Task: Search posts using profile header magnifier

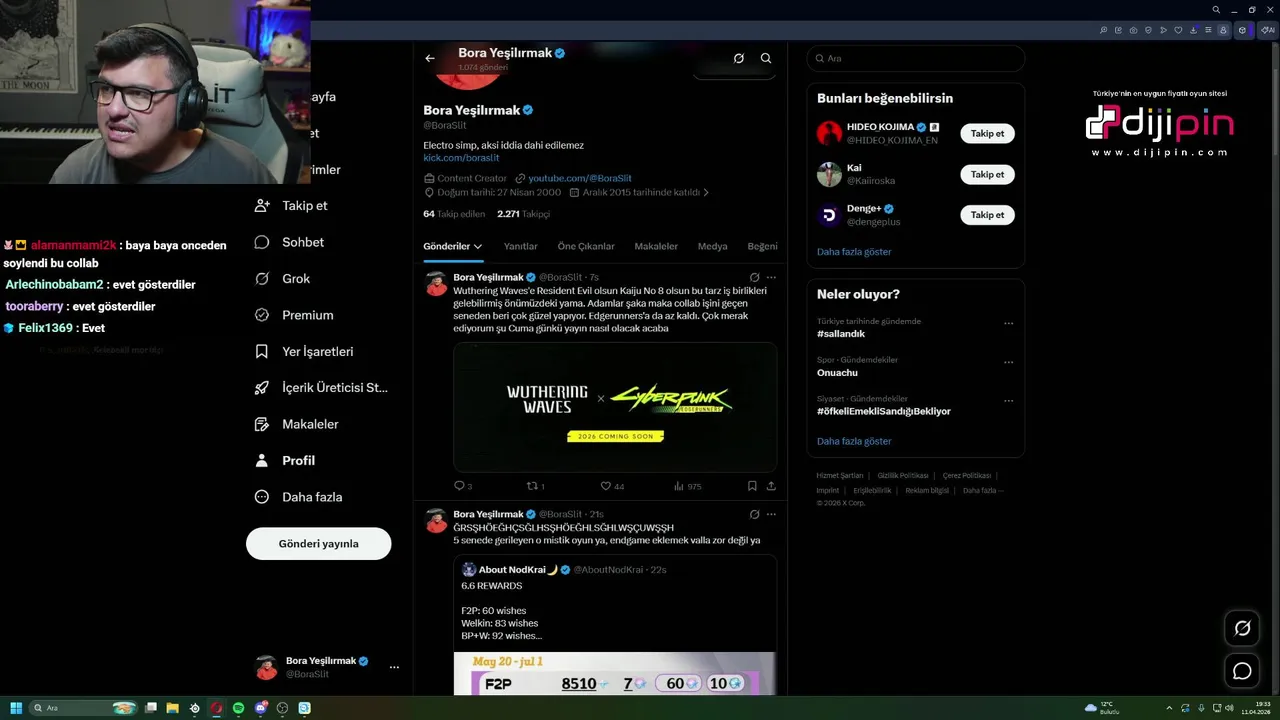Action: tap(766, 58)
